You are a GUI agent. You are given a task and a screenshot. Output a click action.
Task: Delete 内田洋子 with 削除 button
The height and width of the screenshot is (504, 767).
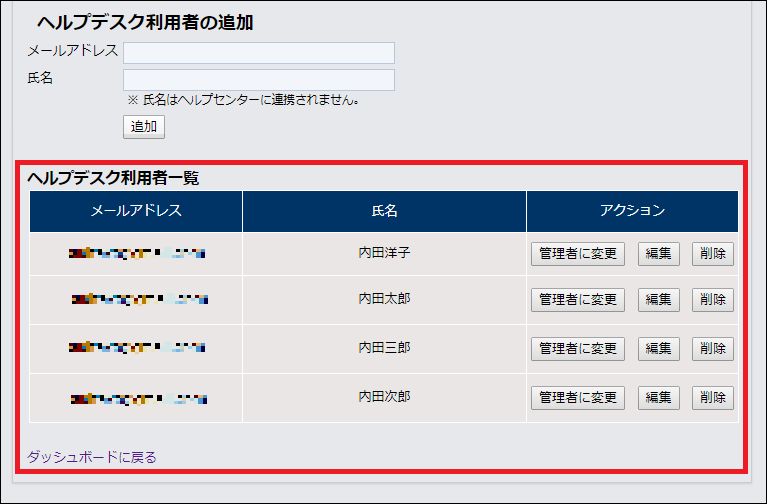(713, 254)
